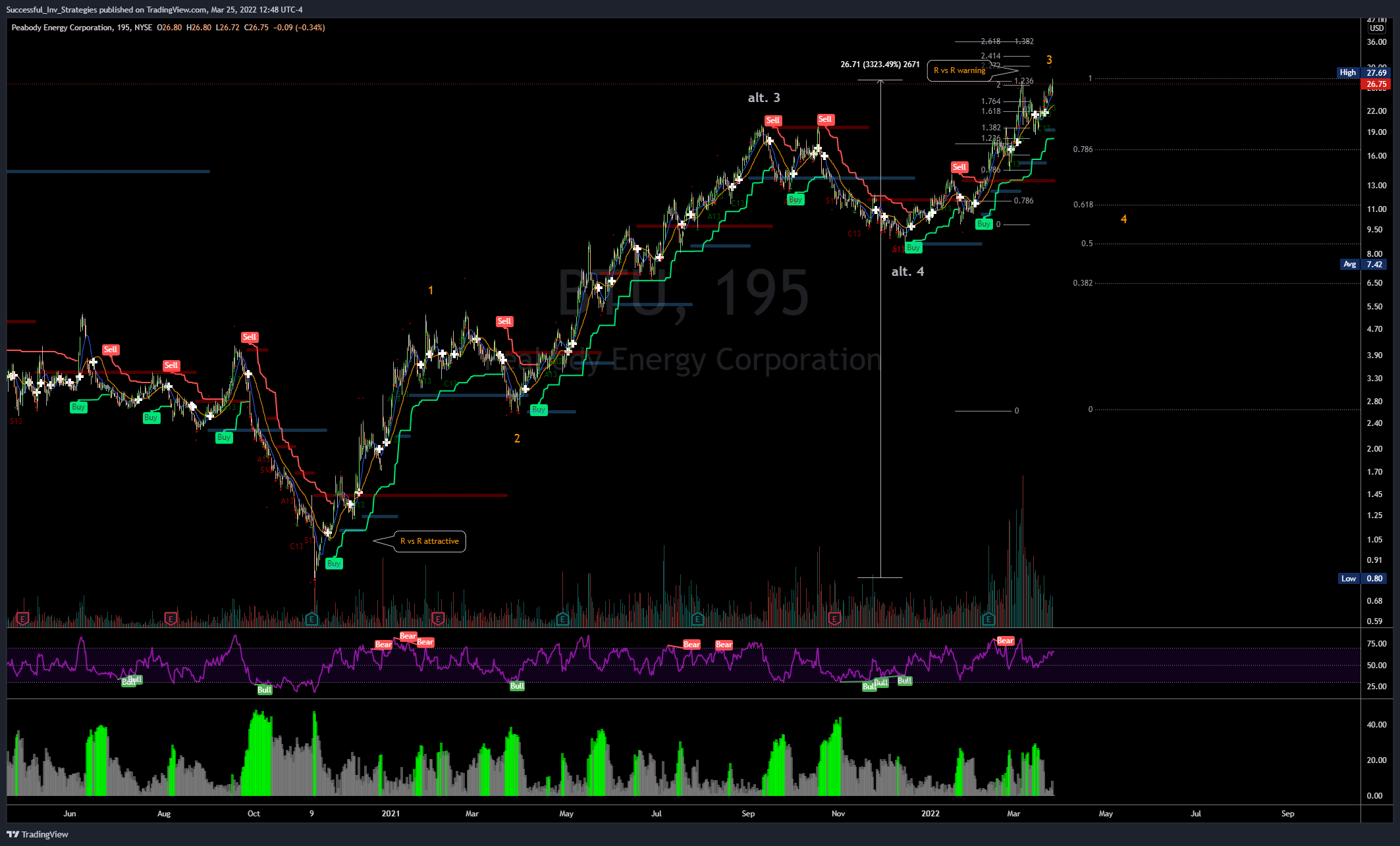Image resolution: width=1400 pixels, height=846 pixels.
Task: Click the 40.00 level on bottom indicator axis
Action: click(1376, 725)
